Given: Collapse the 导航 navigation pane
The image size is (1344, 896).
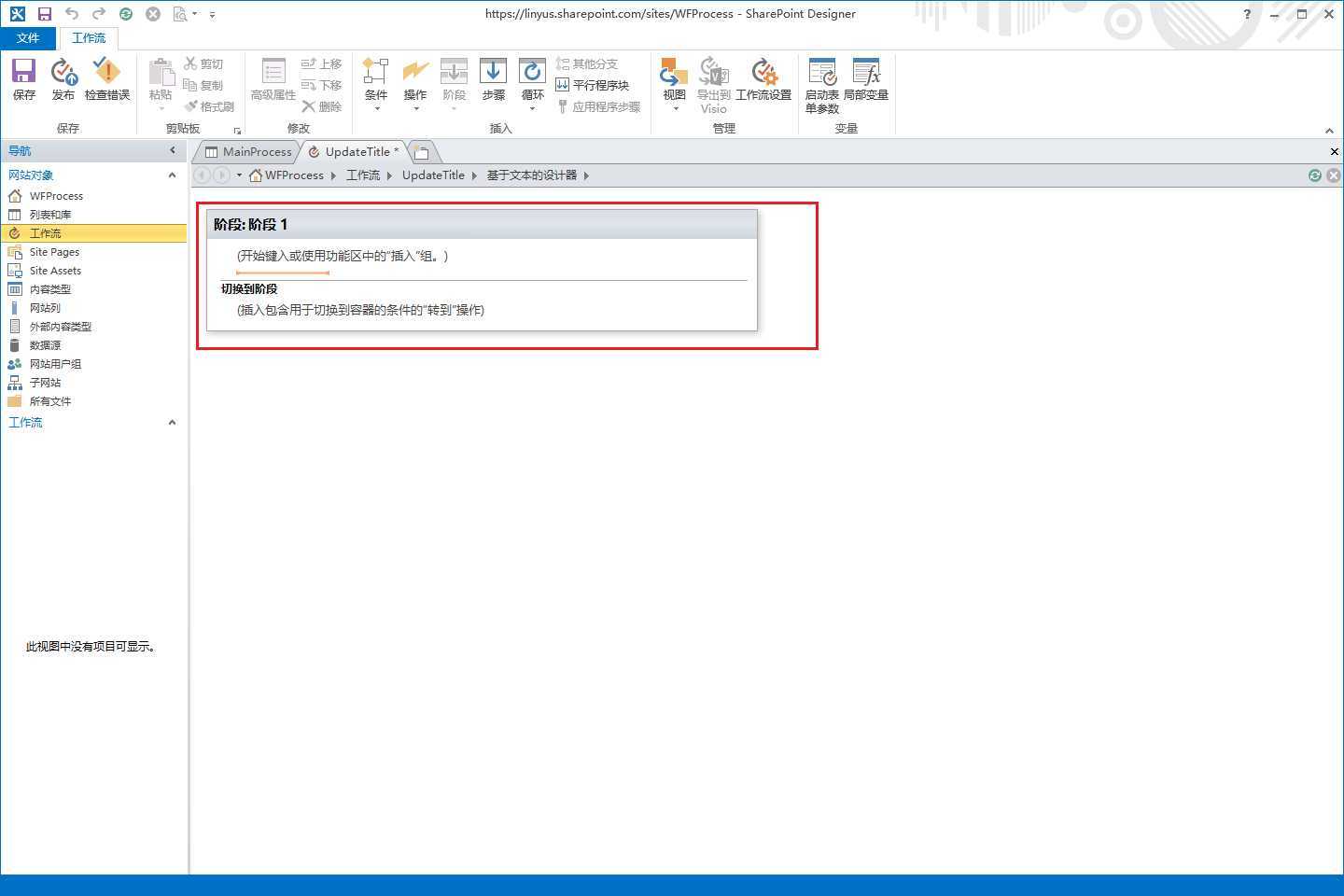Looking at the screenshot, I should click(172, 150).
